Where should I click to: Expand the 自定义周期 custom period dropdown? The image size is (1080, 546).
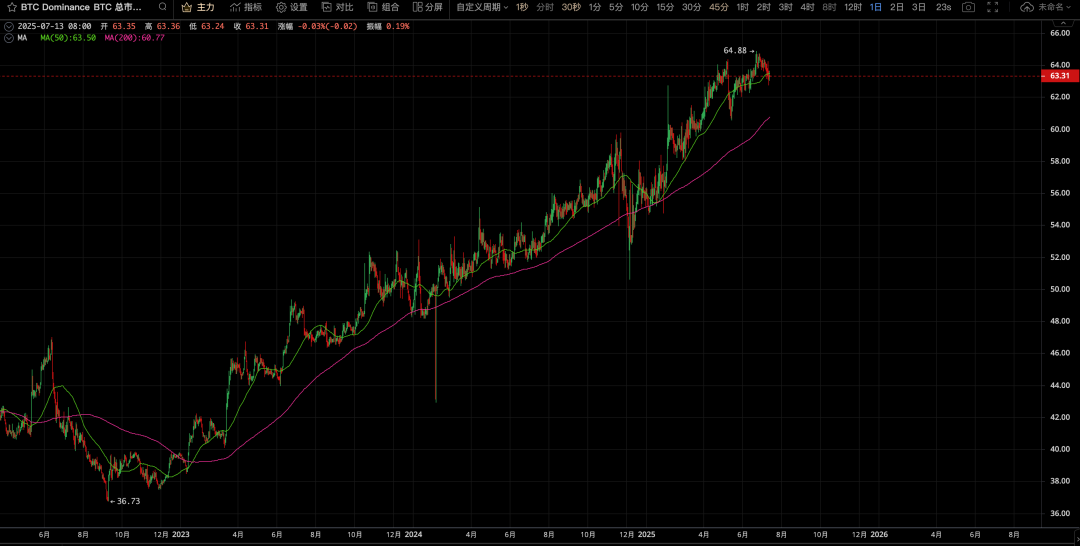482,8
